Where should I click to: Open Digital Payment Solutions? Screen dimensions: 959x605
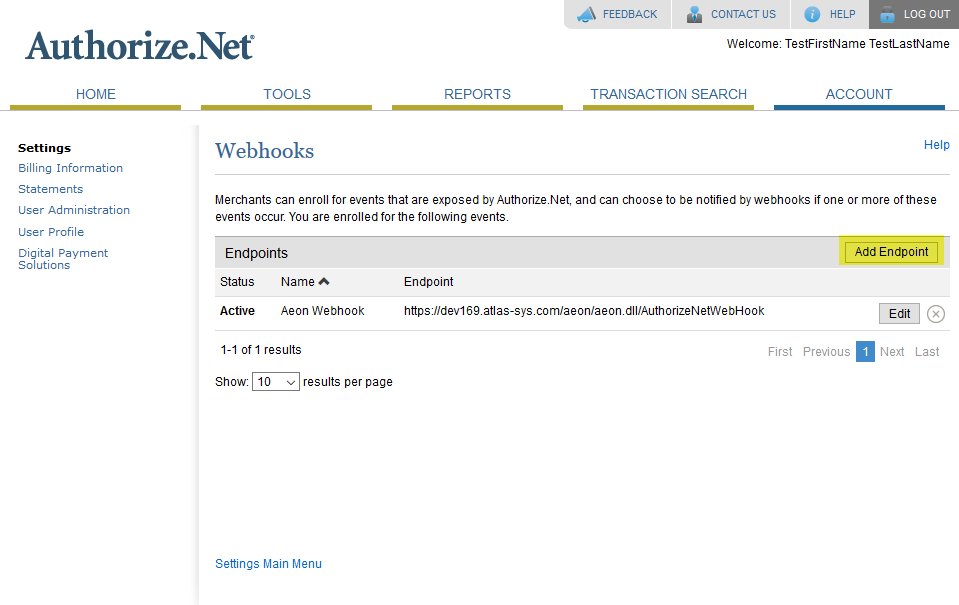(x=63, y=258)
